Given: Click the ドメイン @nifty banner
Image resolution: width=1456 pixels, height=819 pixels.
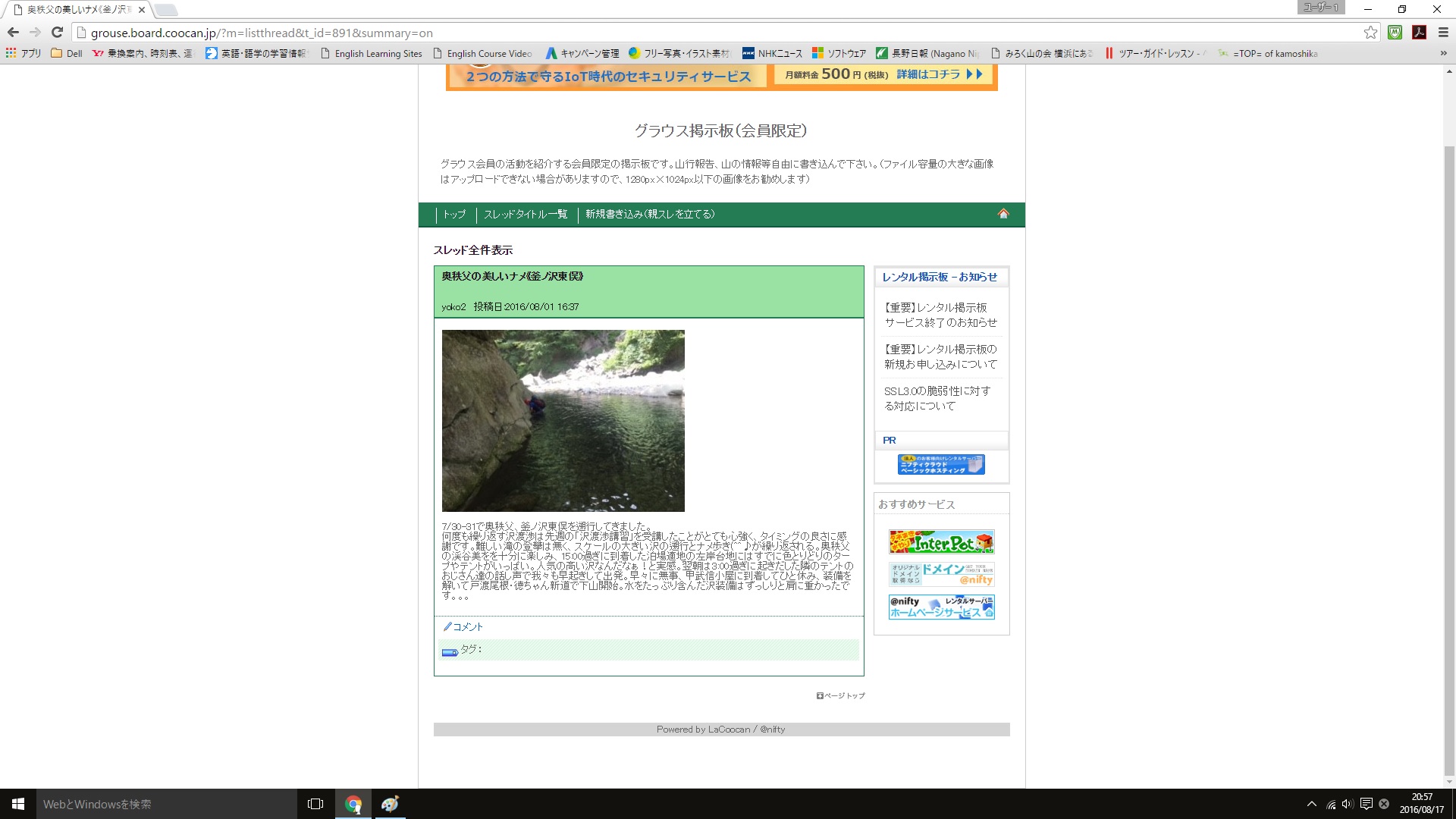Looking at the screenshot, I should (941, 574).
